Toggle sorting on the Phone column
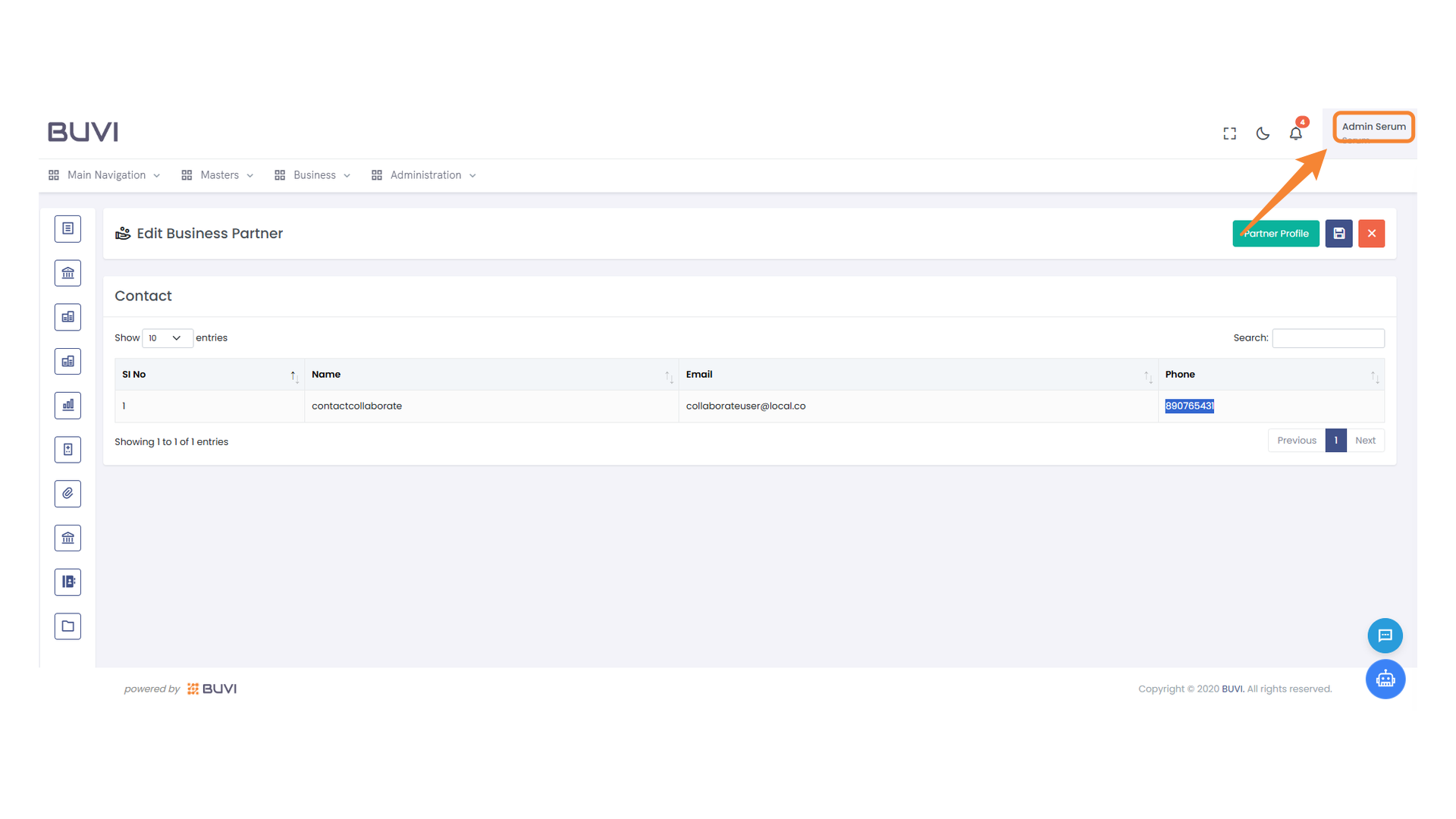The width and height of the screenshot is (1456, 819). 1373,375
